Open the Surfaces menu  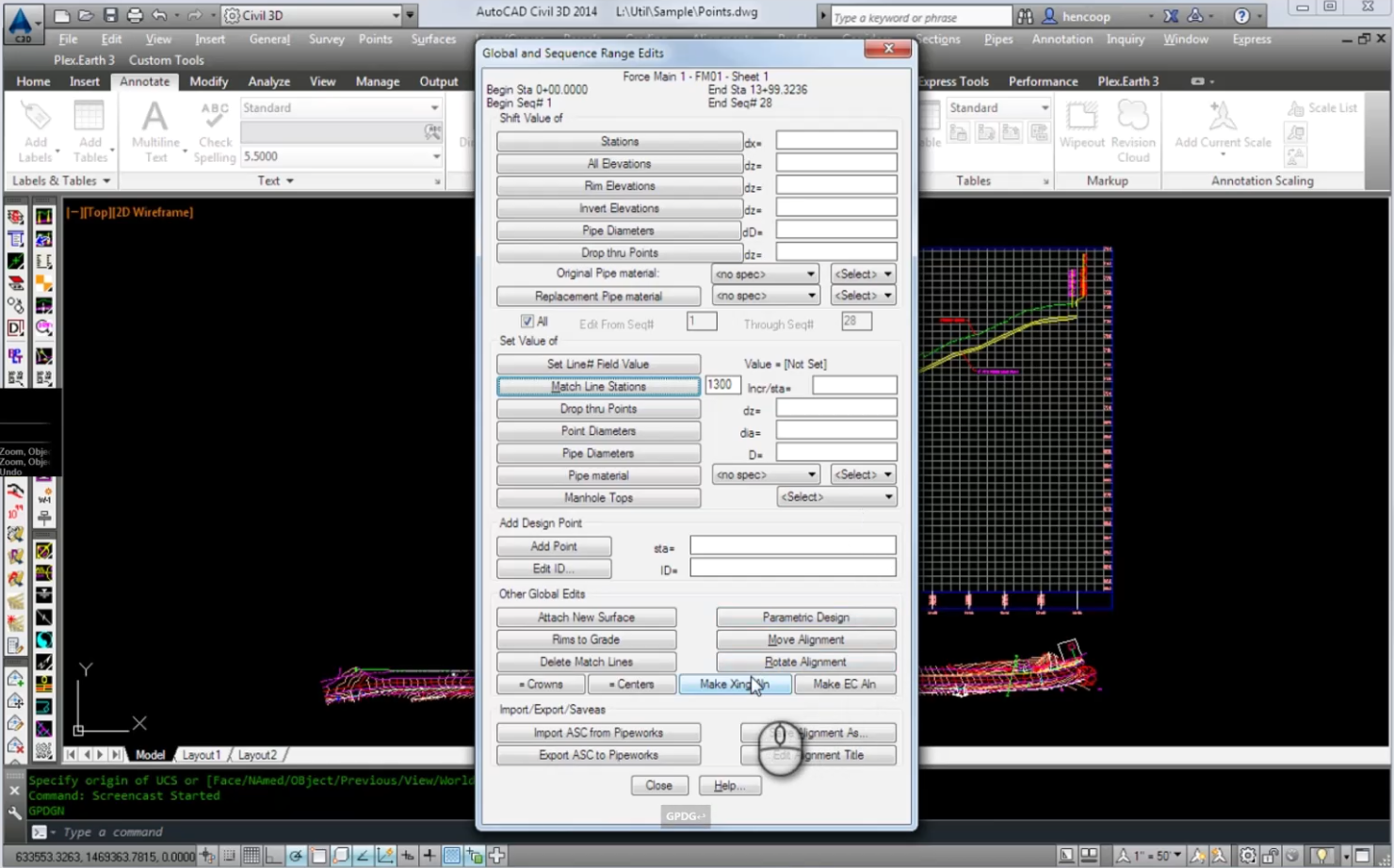[x=433, y=39]
